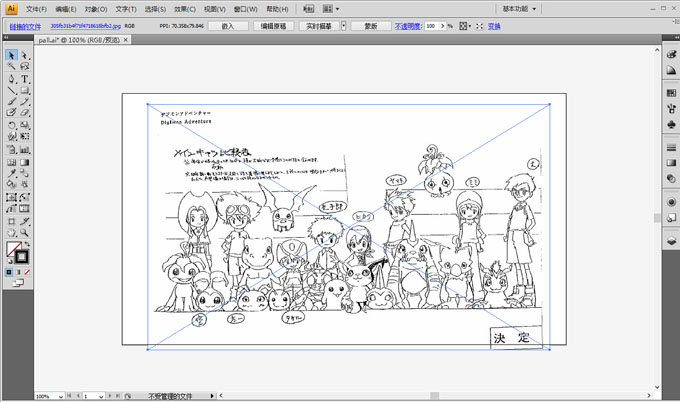Select the Mesh tool
Viewport: 680px width, 402px height.
[11, 163]
